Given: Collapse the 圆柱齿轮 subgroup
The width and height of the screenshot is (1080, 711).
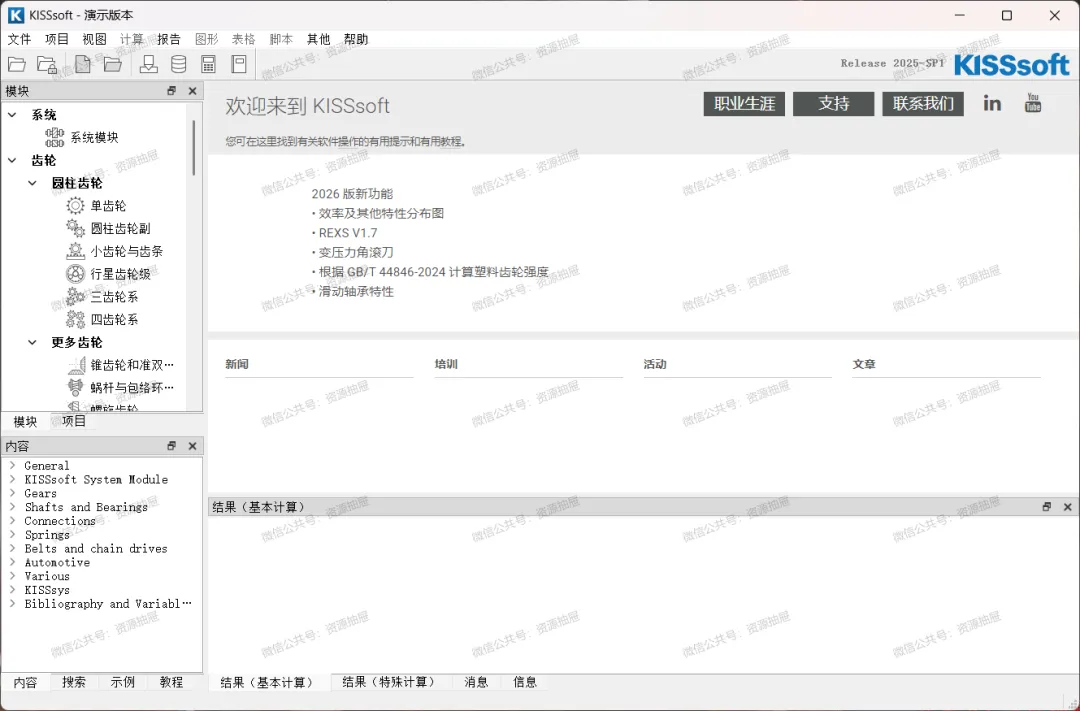Looking at the screenshot, I should [x=32, y=183].
